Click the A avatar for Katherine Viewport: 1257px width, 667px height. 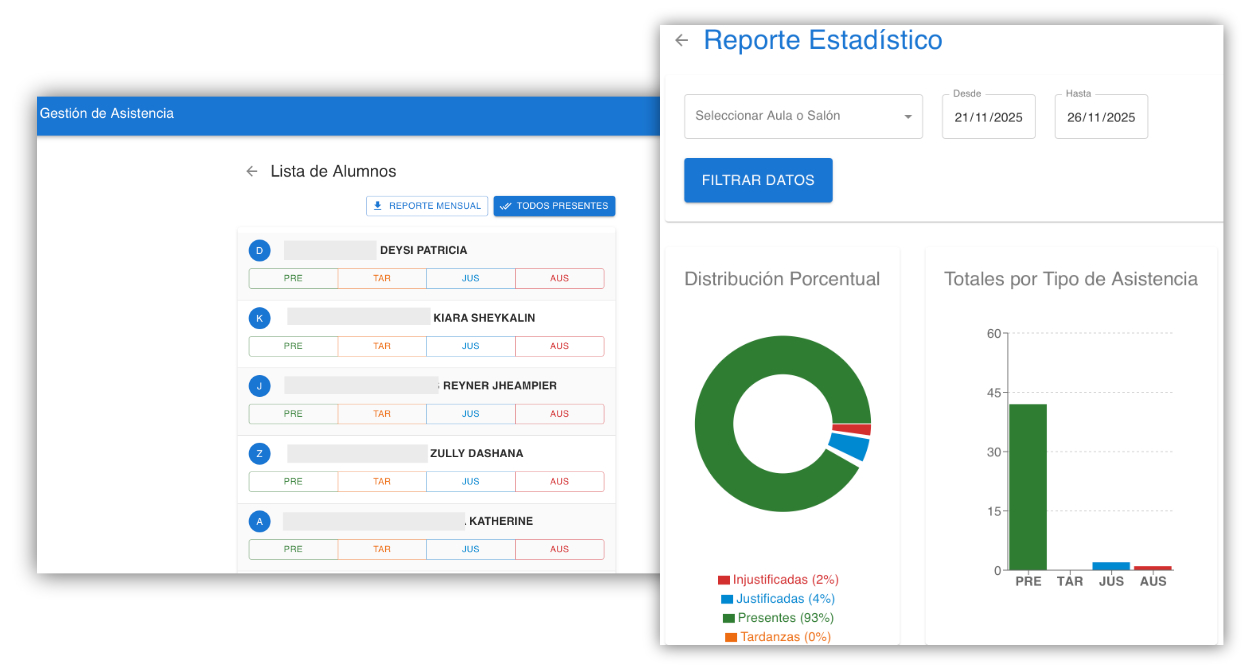(x=259, y=521)
